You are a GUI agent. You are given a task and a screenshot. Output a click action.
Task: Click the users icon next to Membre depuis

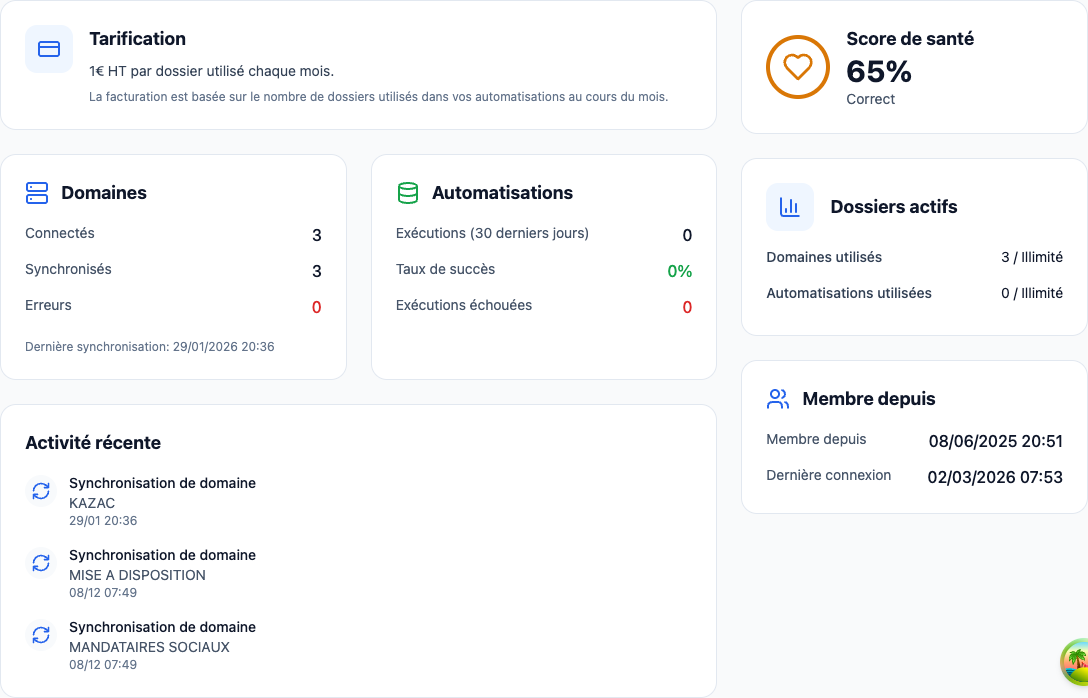pyautogui.click(x=778, y=398)
